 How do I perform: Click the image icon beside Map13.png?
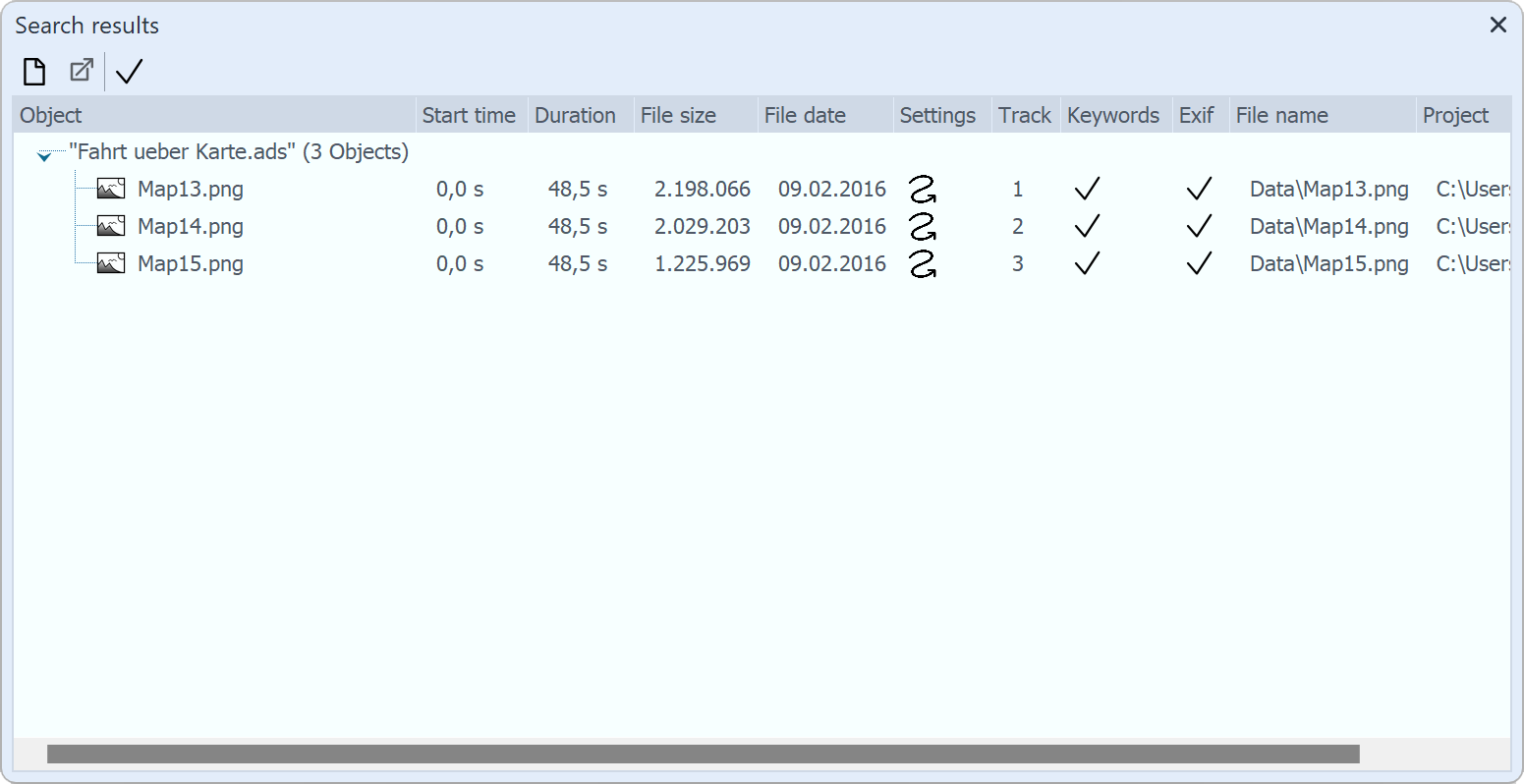[x=111, y=189]
